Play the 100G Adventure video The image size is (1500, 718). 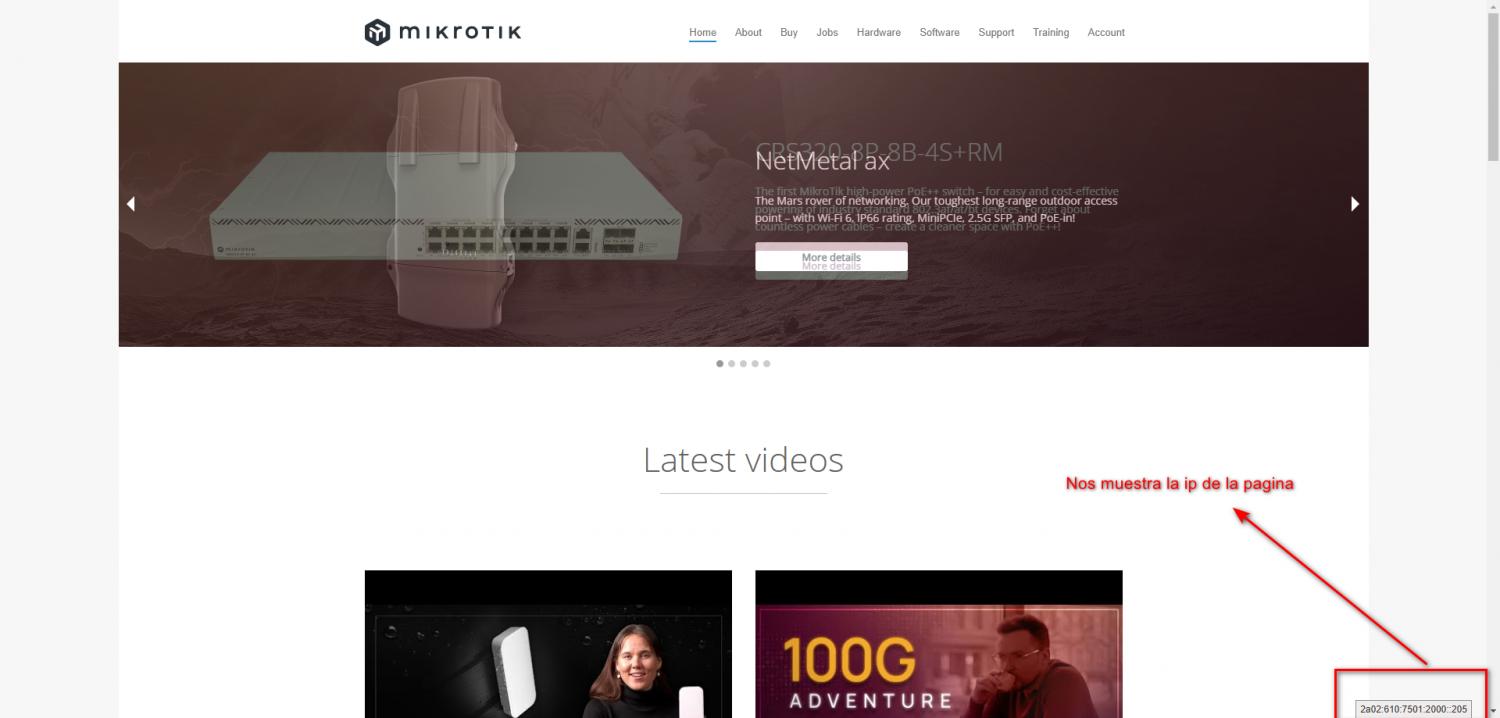(938, 644)
